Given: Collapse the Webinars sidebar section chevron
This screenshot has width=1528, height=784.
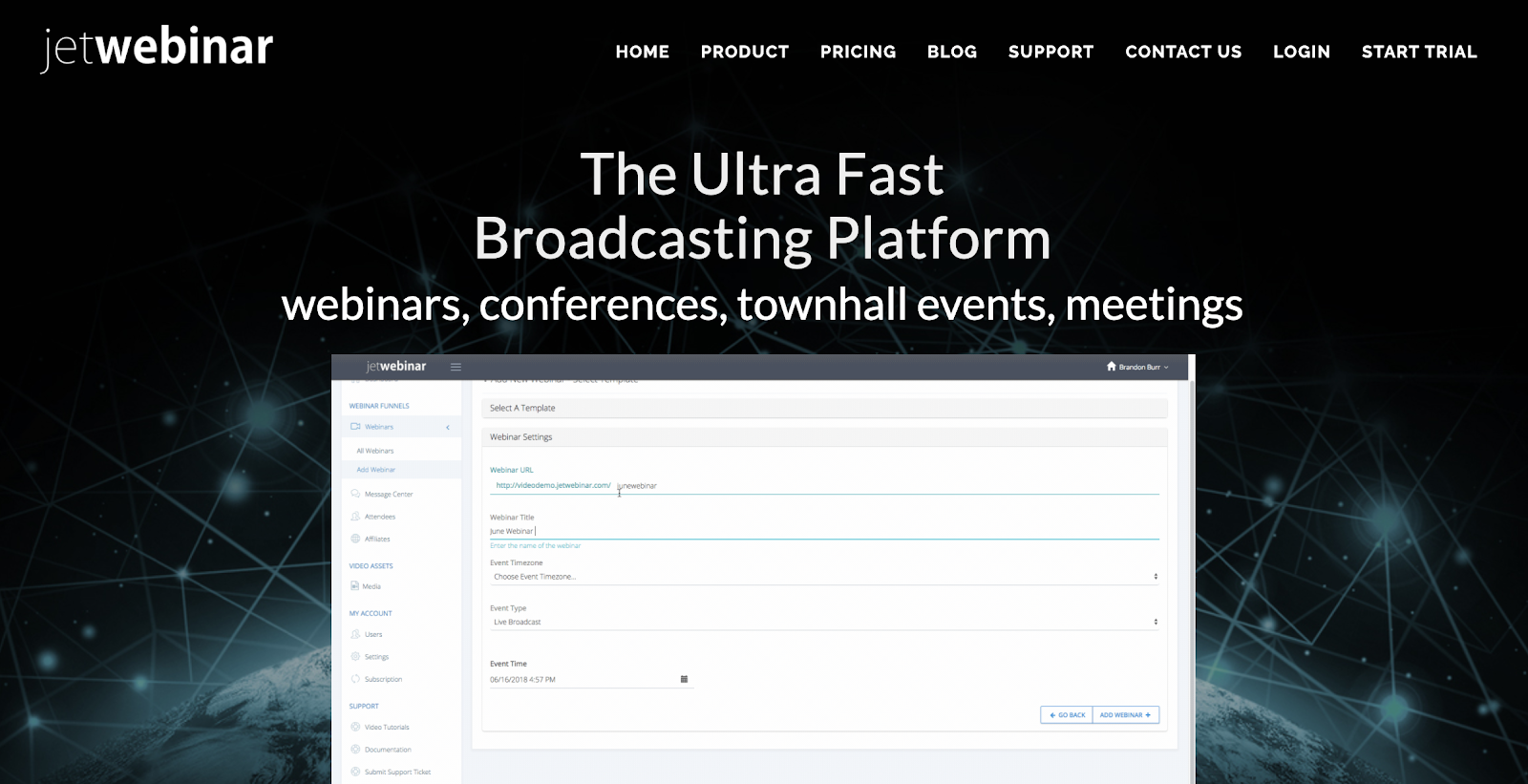Looking at the screenshot, I should click(x=448, y=427).
